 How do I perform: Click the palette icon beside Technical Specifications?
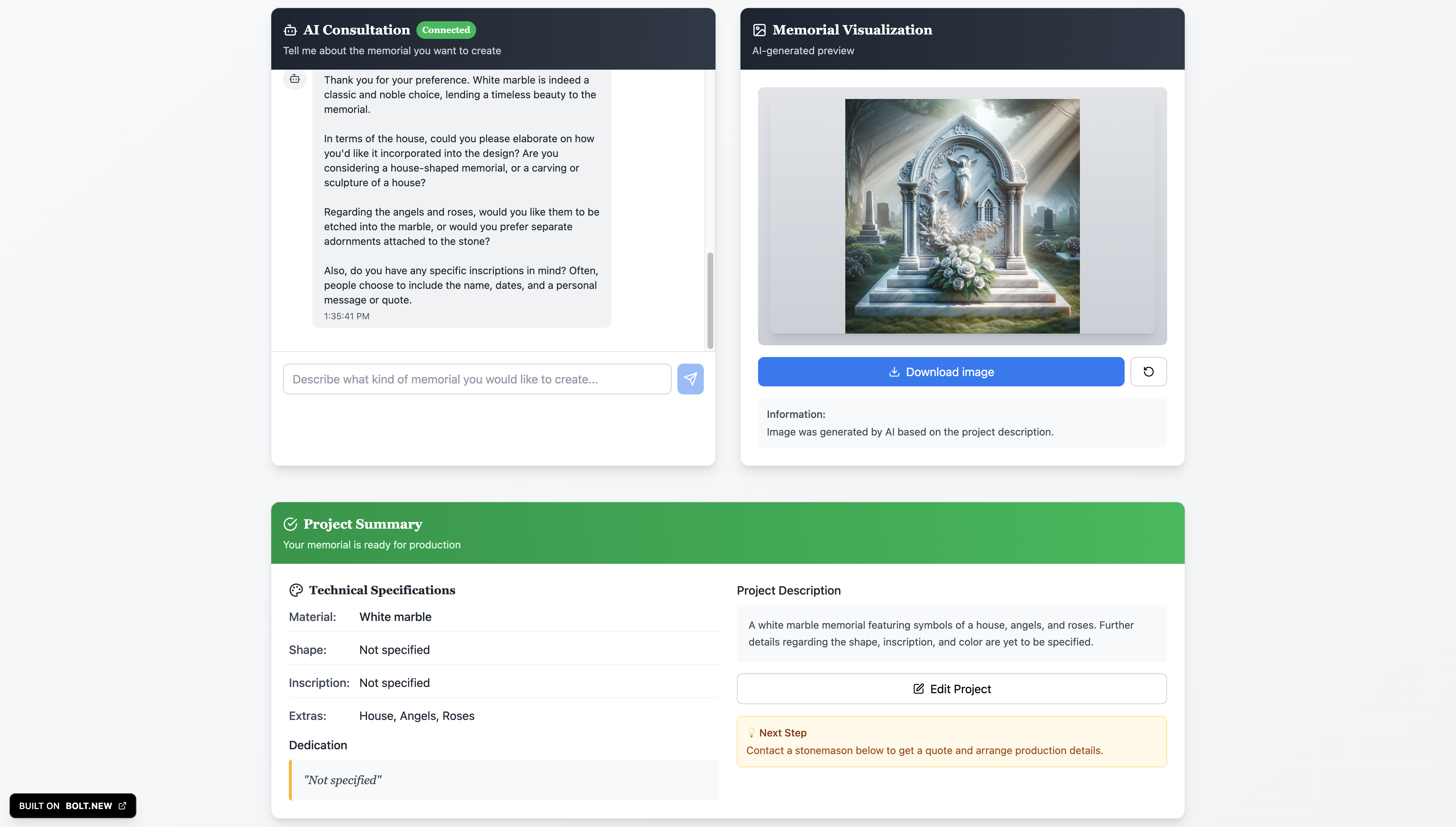[296, 590]
